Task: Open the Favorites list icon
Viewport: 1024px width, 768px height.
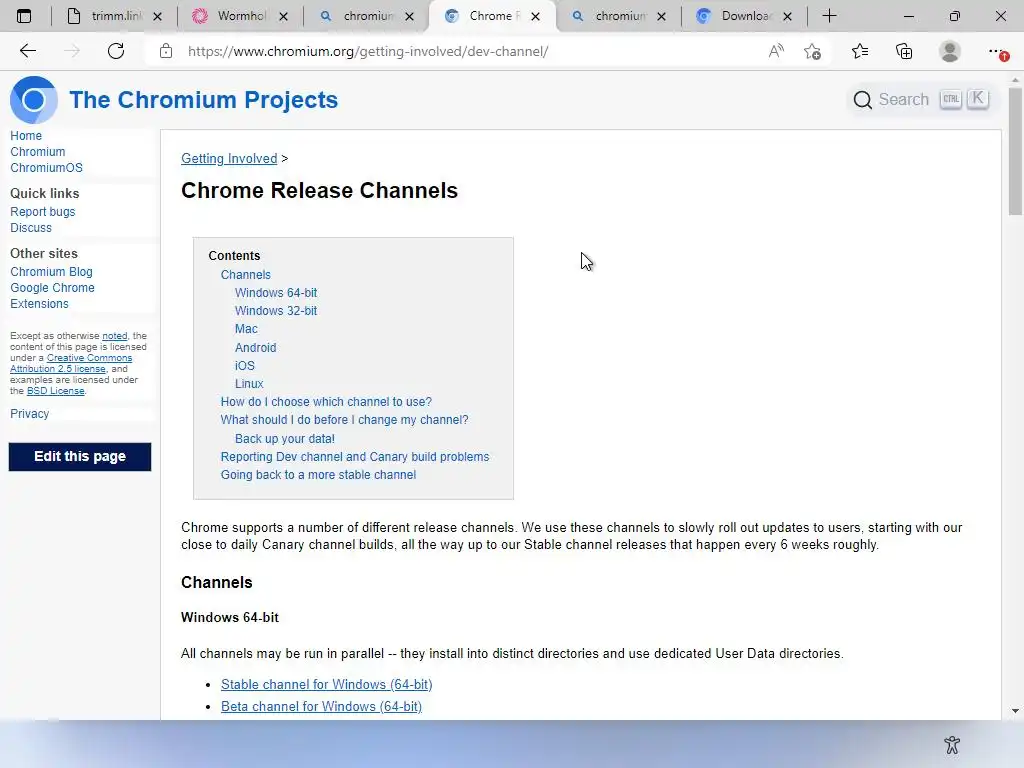Action: click(860, 51)
